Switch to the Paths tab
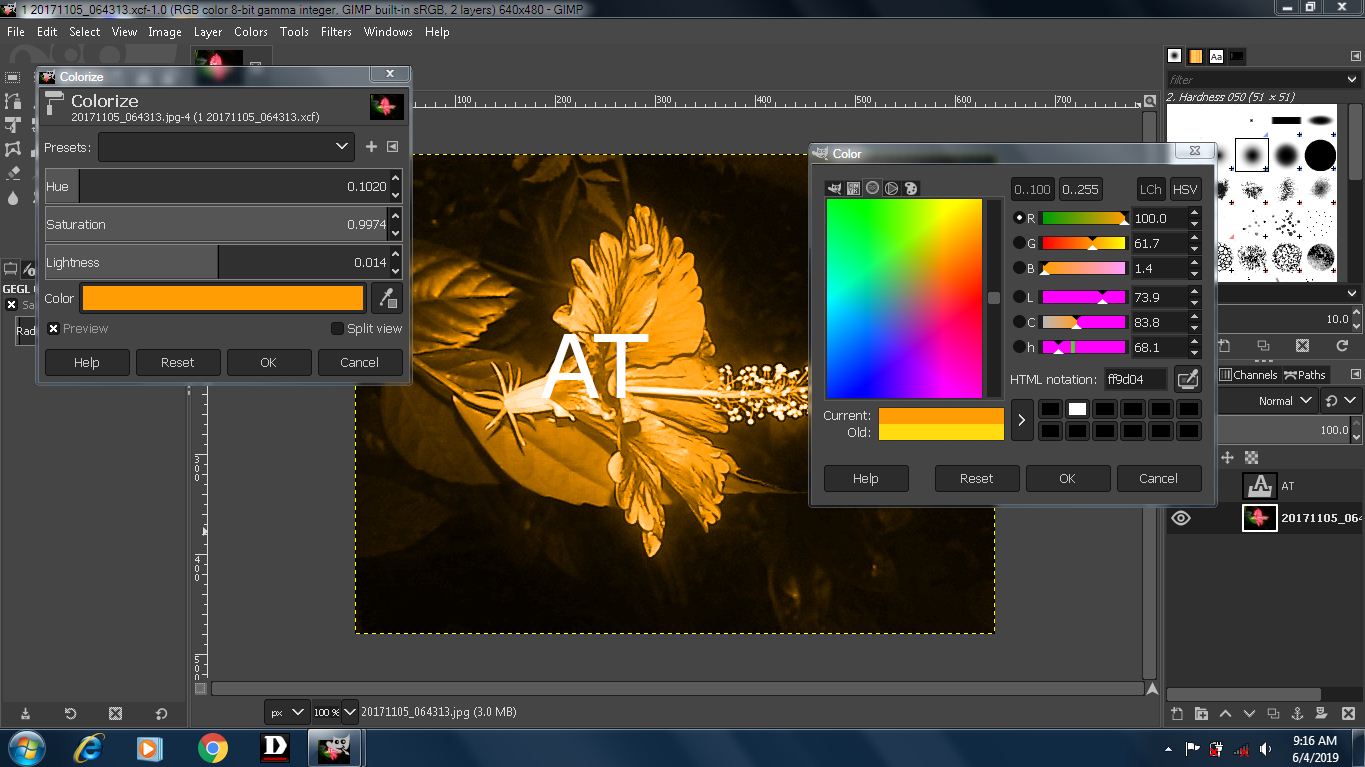 point(1304,375)
